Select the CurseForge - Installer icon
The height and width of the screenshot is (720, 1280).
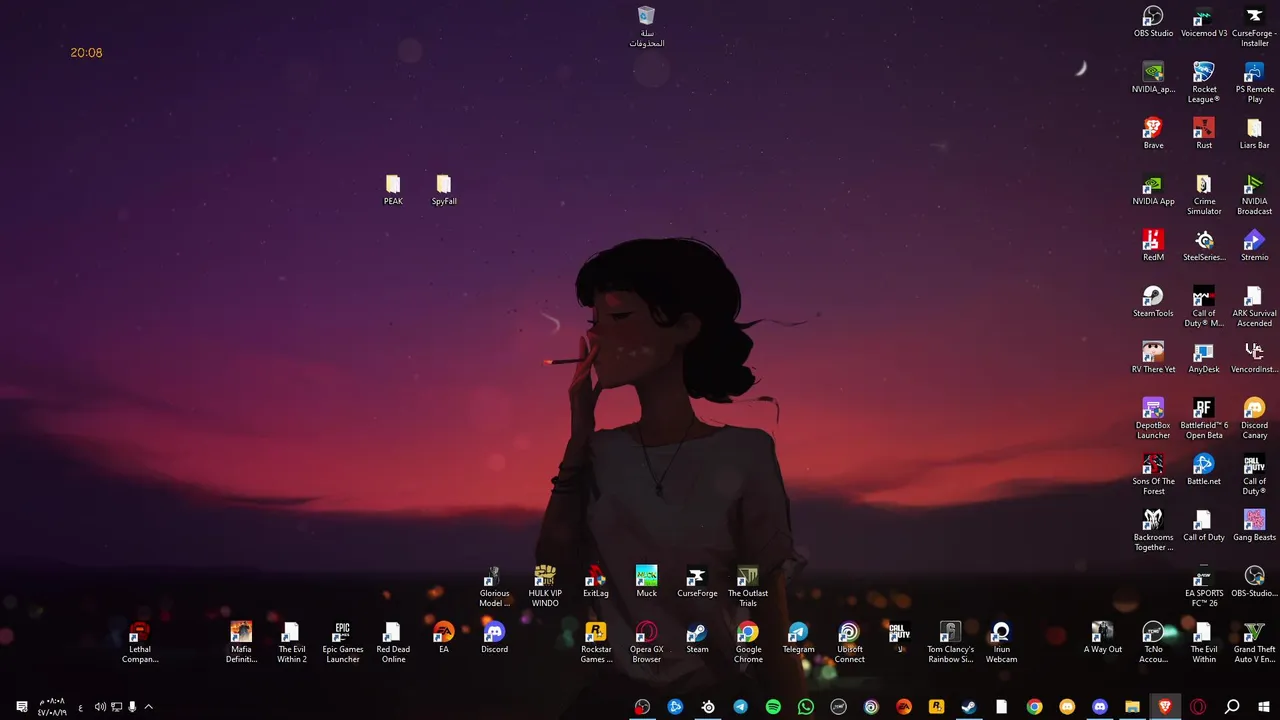(x=1254, y=27)
